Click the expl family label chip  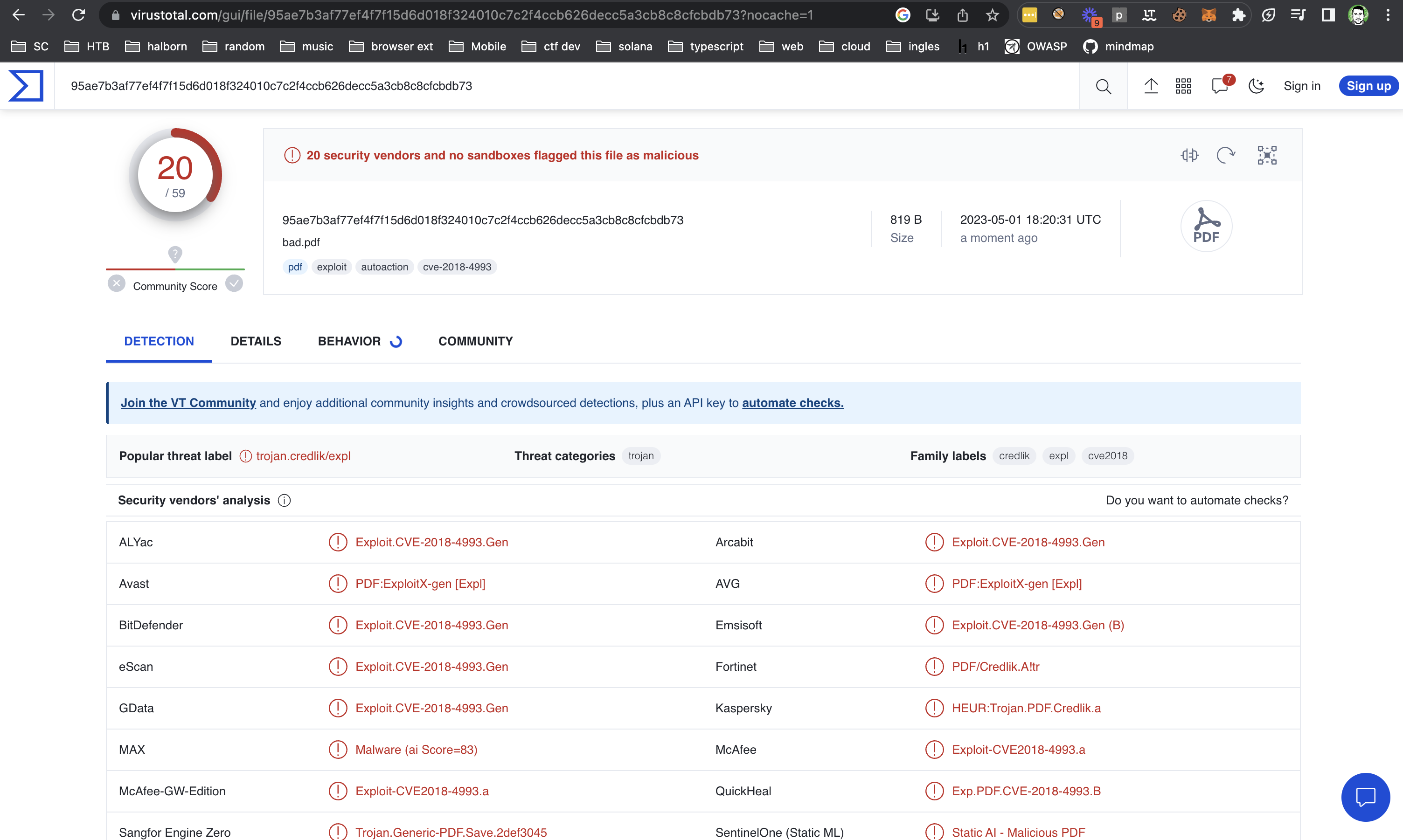coord(1058,456)
